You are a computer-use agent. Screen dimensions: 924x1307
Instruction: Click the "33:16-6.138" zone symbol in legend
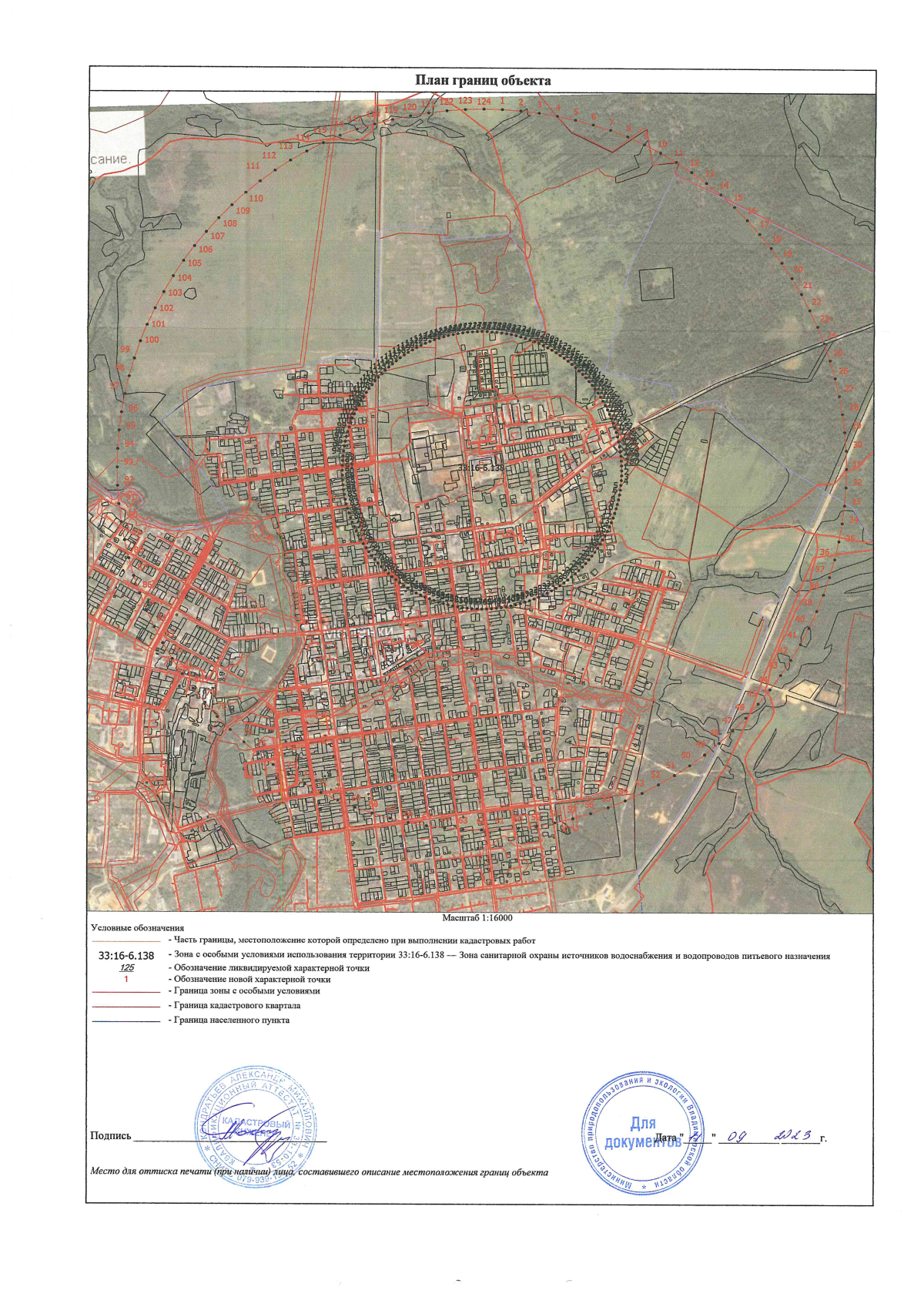click(x=126, y=956)
